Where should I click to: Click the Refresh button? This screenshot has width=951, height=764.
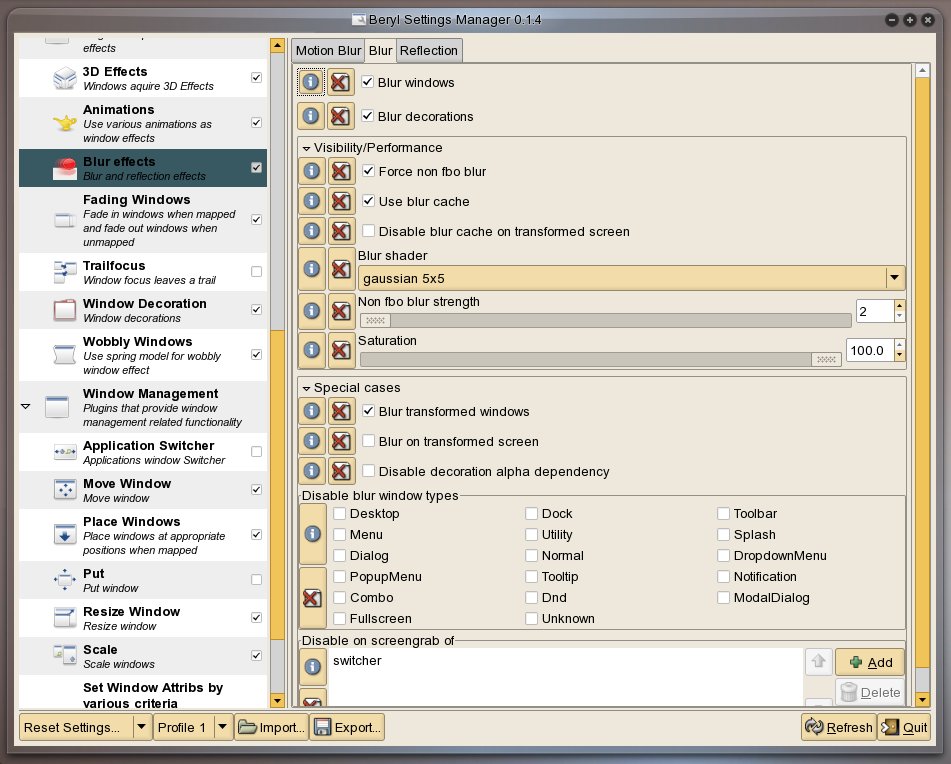pyautogui.click(x=839, y=727)
